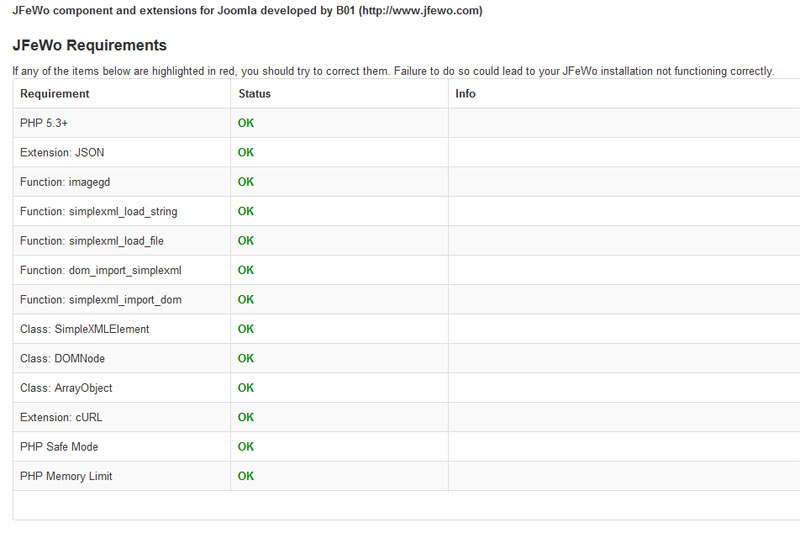Click Function: simplexml_load_file label

[x=92, y=241]
